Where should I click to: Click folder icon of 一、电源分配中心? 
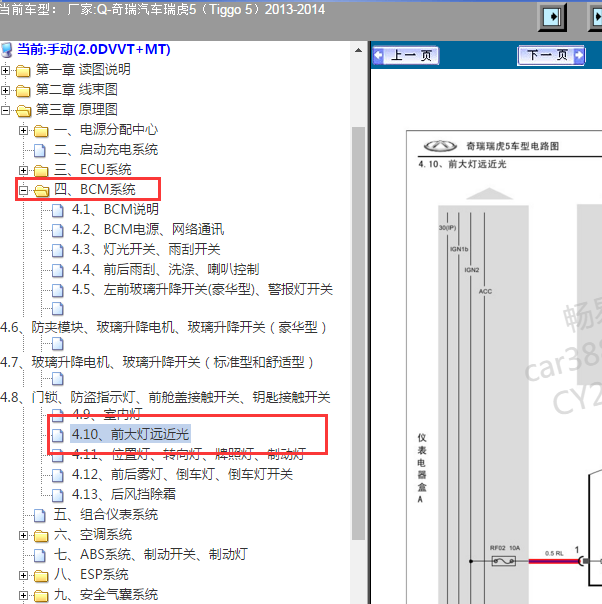pyautogui.click(x=41, y=131)
